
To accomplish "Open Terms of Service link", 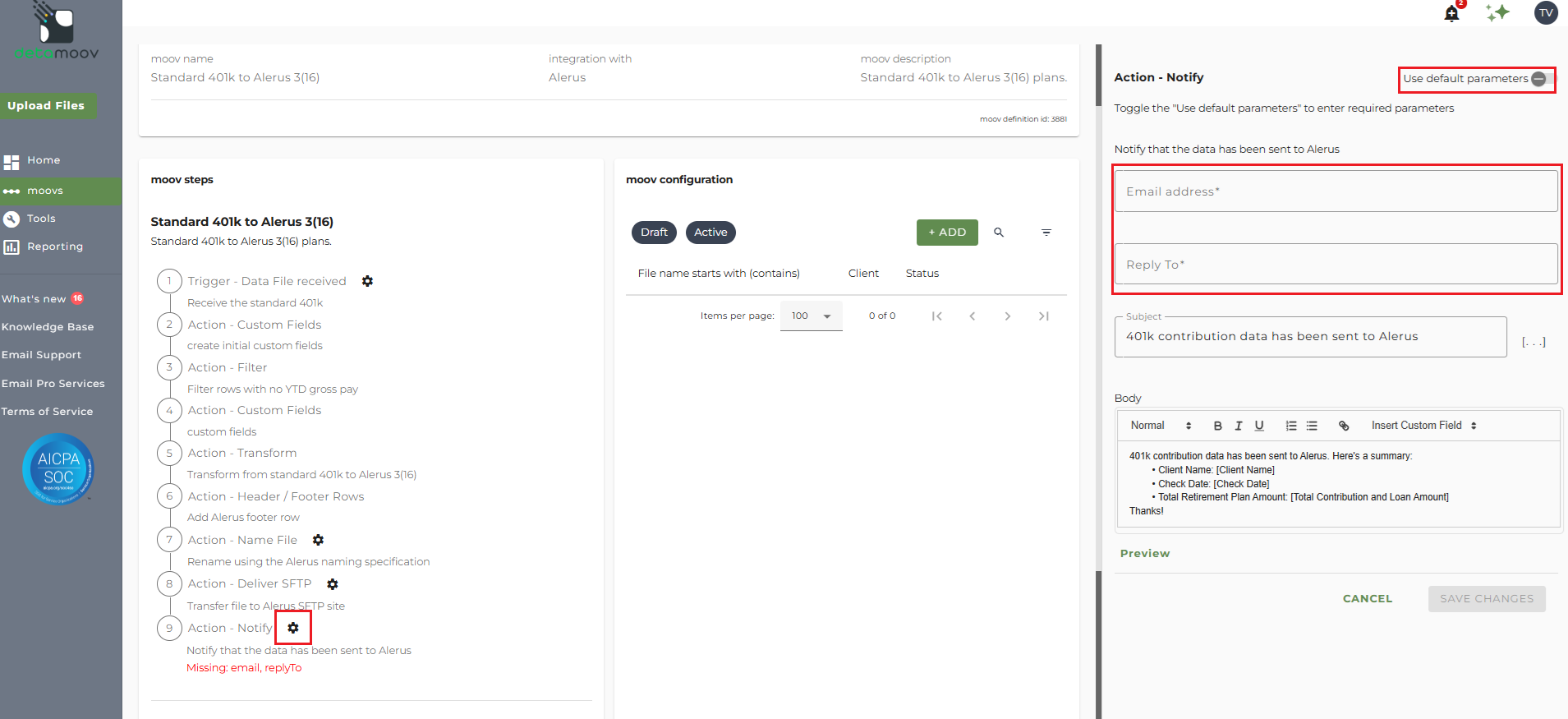I will pos(47,412).
